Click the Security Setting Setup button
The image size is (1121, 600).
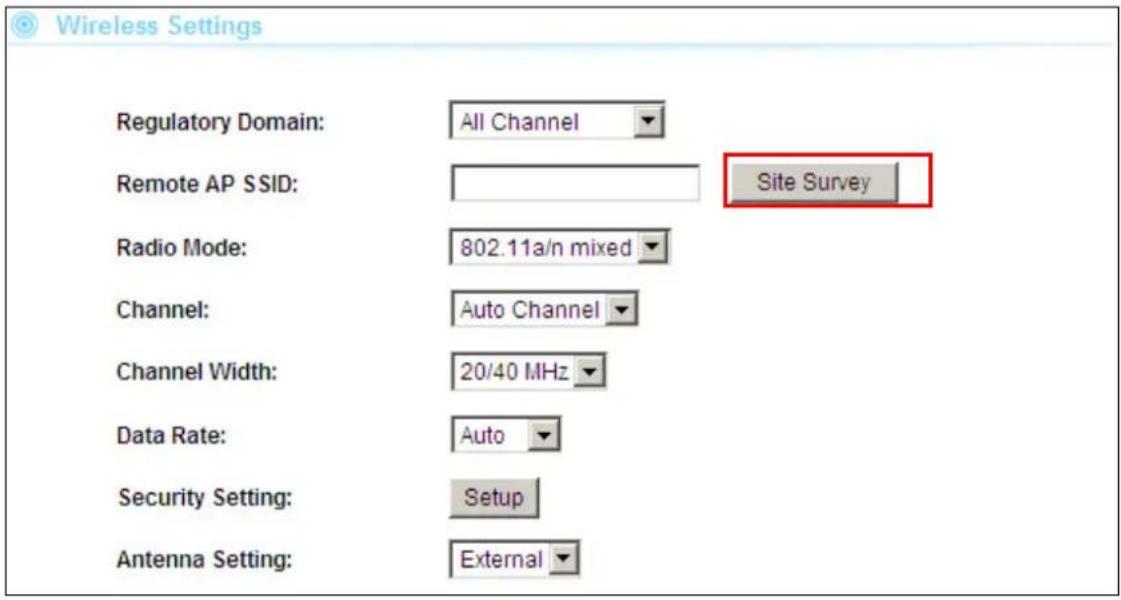coord(494,497)
